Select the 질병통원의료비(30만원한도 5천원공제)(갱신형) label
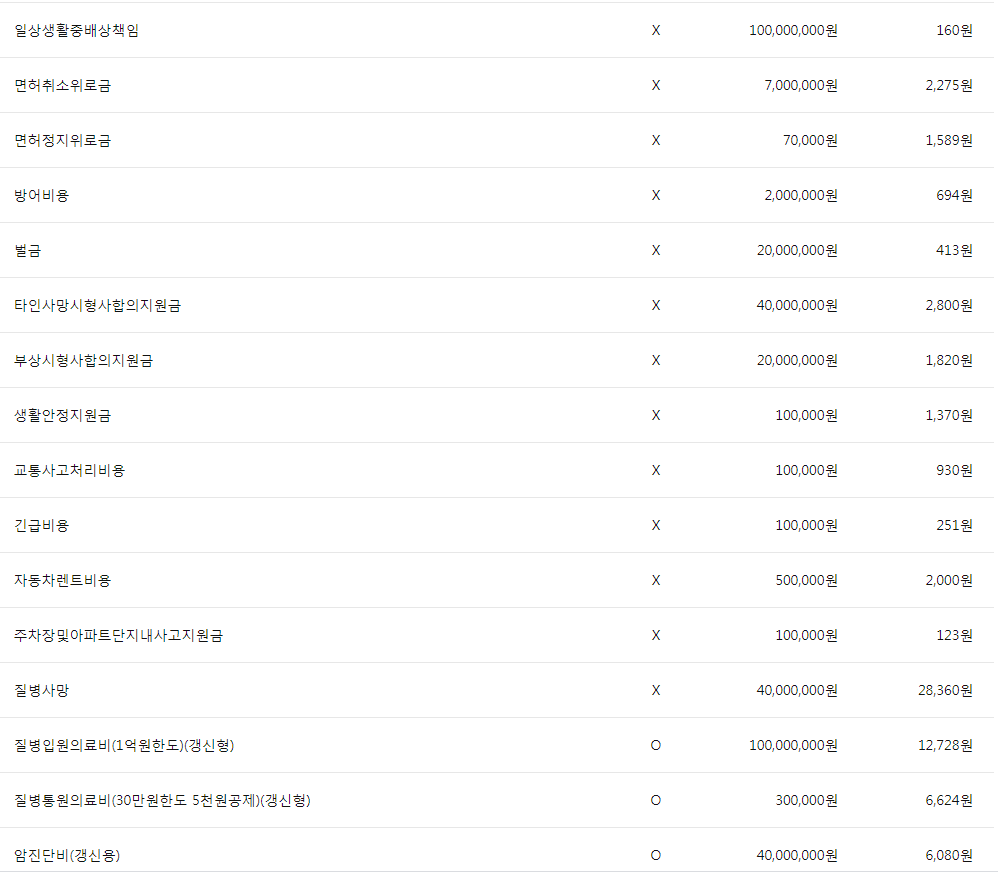998x872 pixels. tap(162, 801)
